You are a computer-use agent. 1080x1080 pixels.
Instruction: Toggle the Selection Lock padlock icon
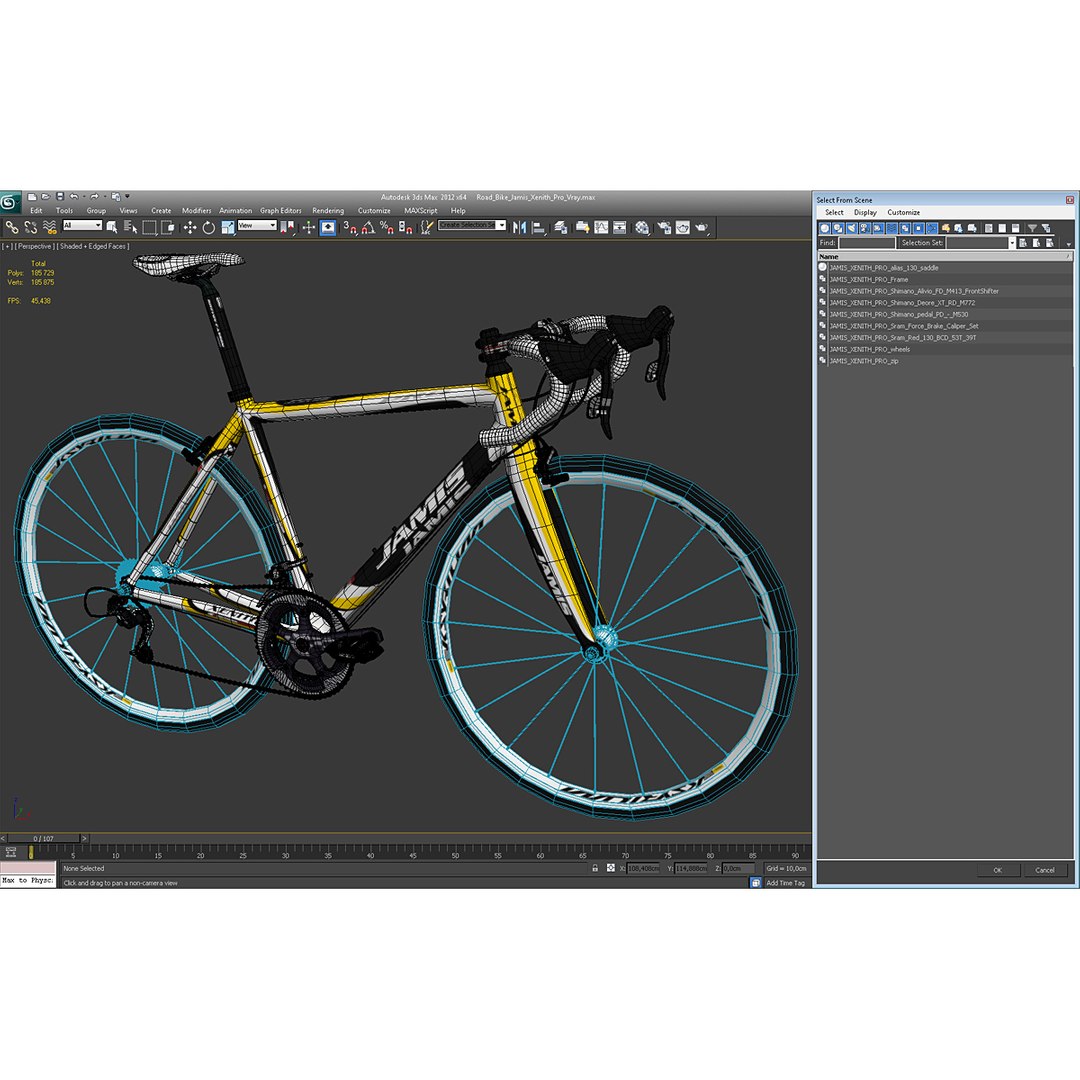pyautogui.click(x=595, y=868)
